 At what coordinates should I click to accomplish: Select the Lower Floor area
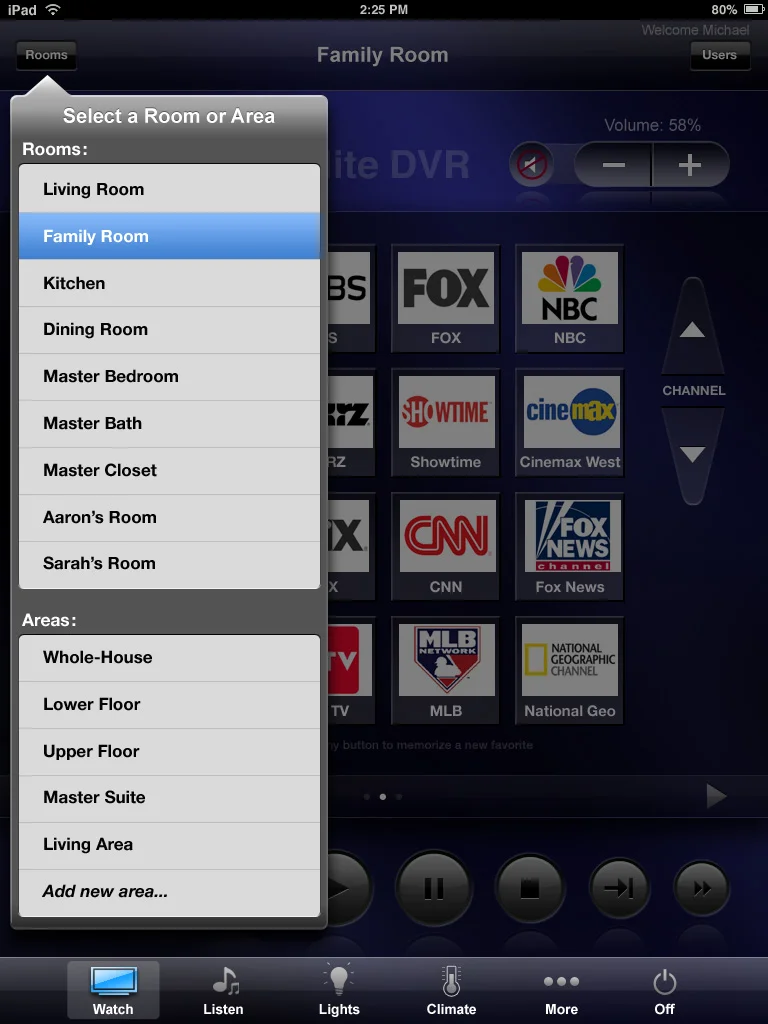coord(169,705)
